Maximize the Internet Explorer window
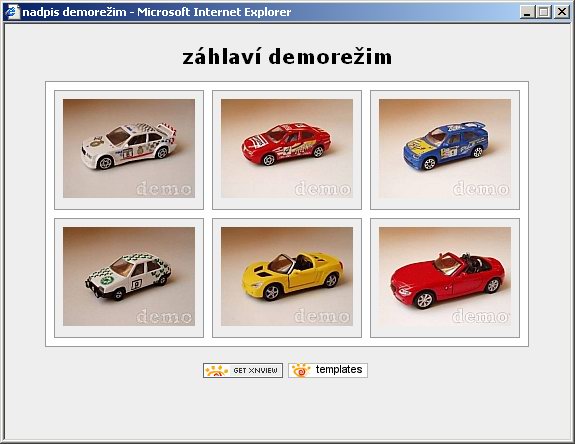Screen dimensions: 575x444 pyautogui.click(x=543, y=12)
